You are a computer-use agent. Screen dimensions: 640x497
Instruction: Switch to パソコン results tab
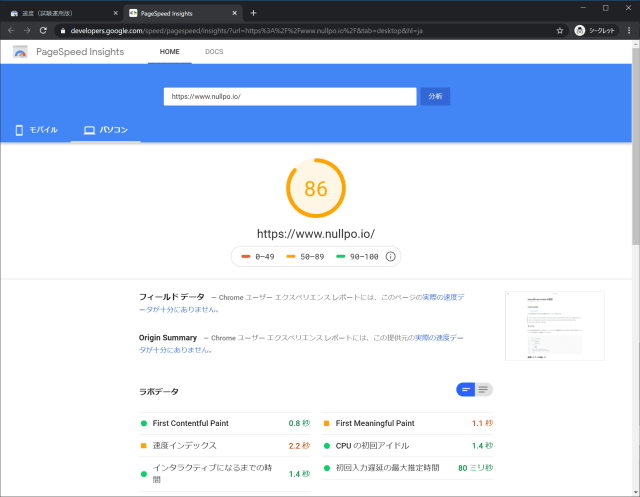point(106,130)
